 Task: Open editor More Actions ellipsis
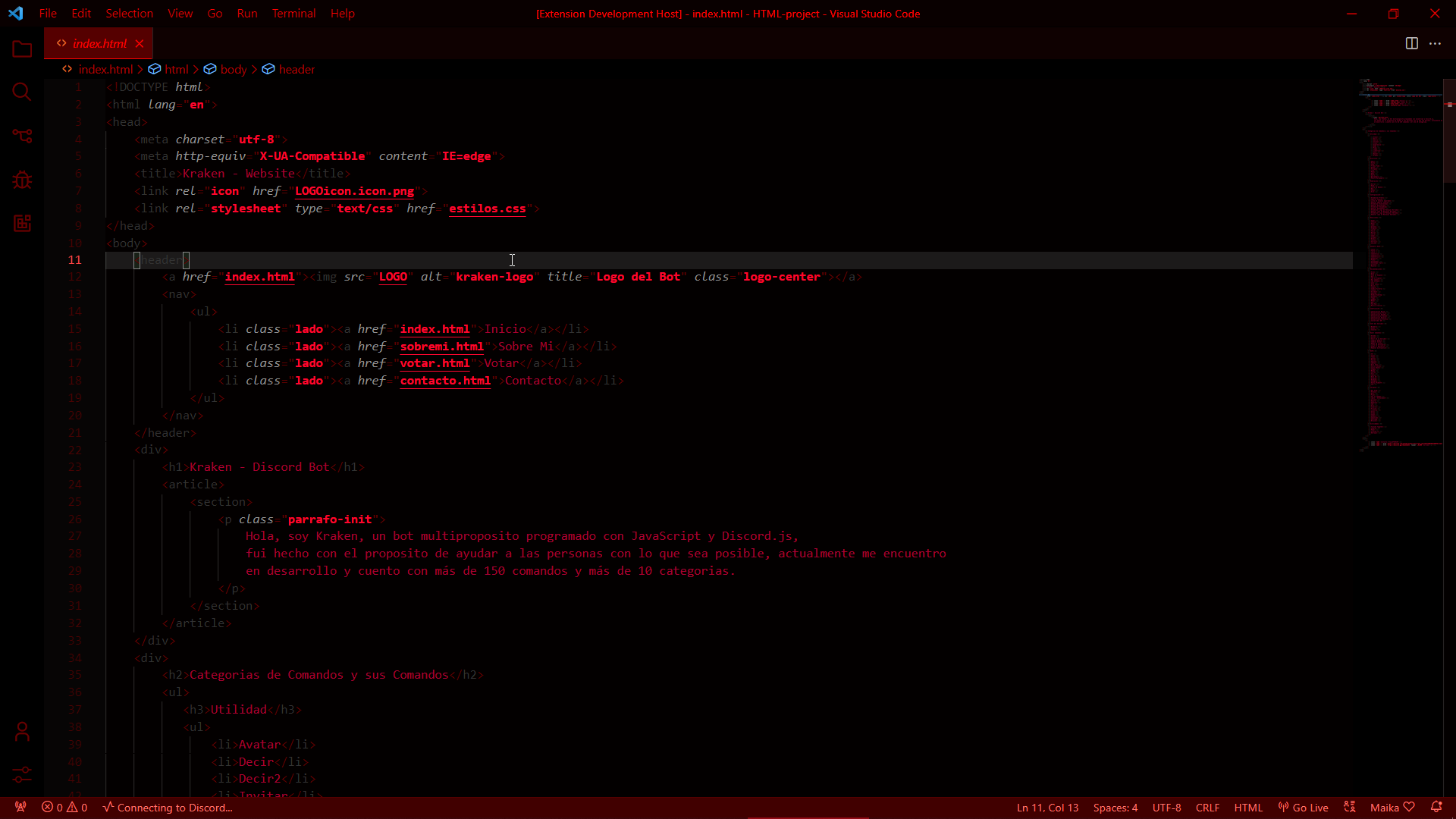1435,44
